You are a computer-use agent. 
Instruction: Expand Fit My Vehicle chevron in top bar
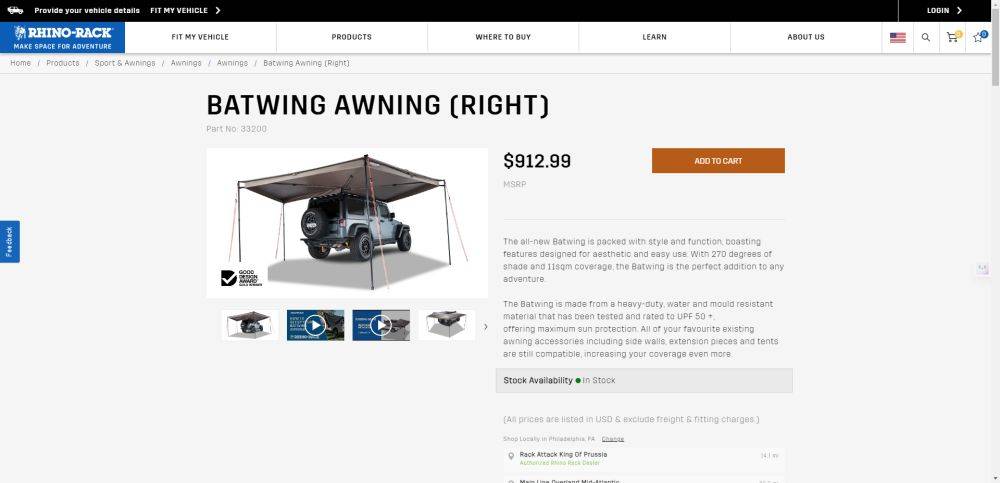coord(218,10)
